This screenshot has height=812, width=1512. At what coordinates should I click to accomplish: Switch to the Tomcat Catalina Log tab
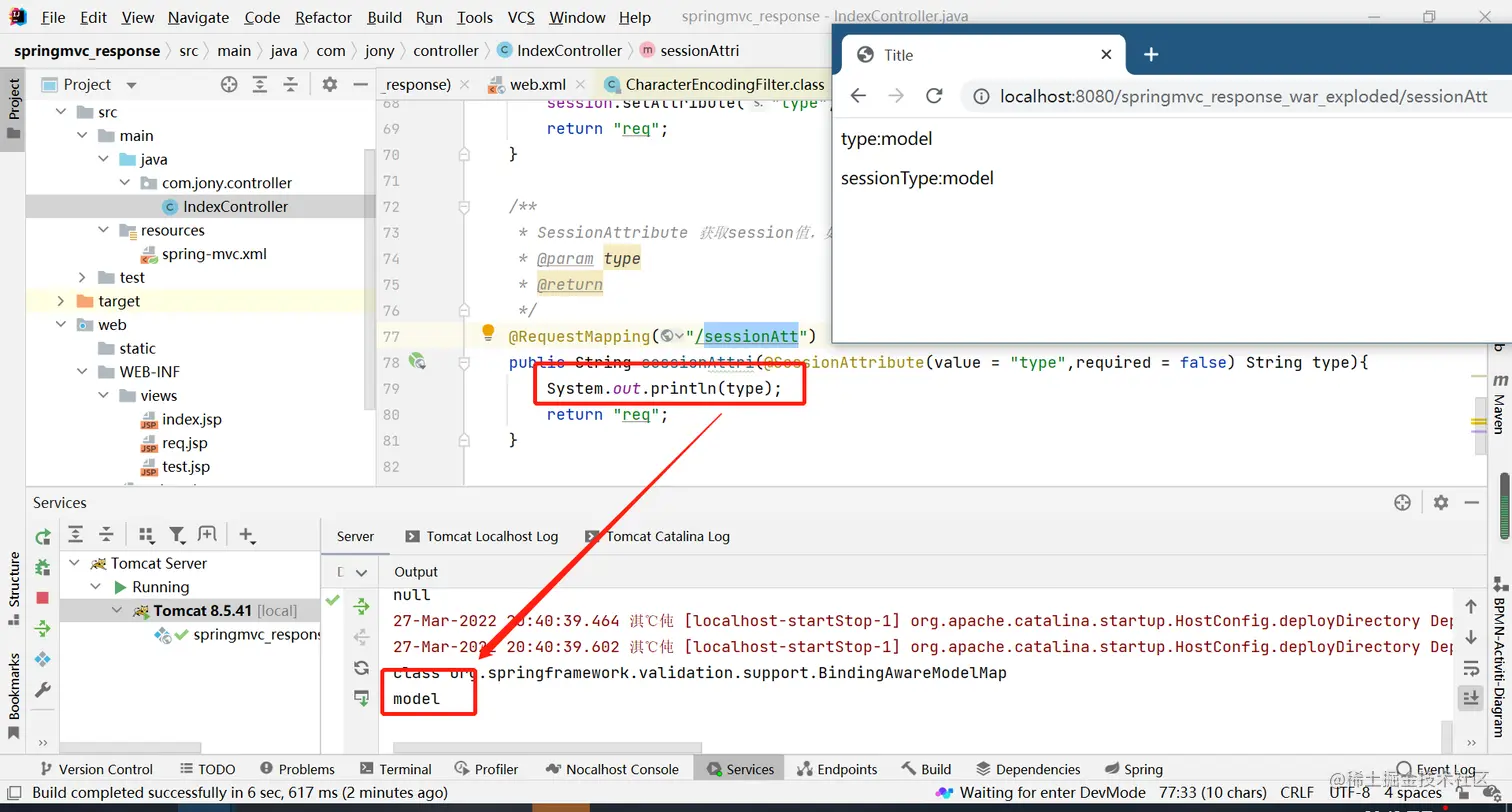(x=657, y=537)
